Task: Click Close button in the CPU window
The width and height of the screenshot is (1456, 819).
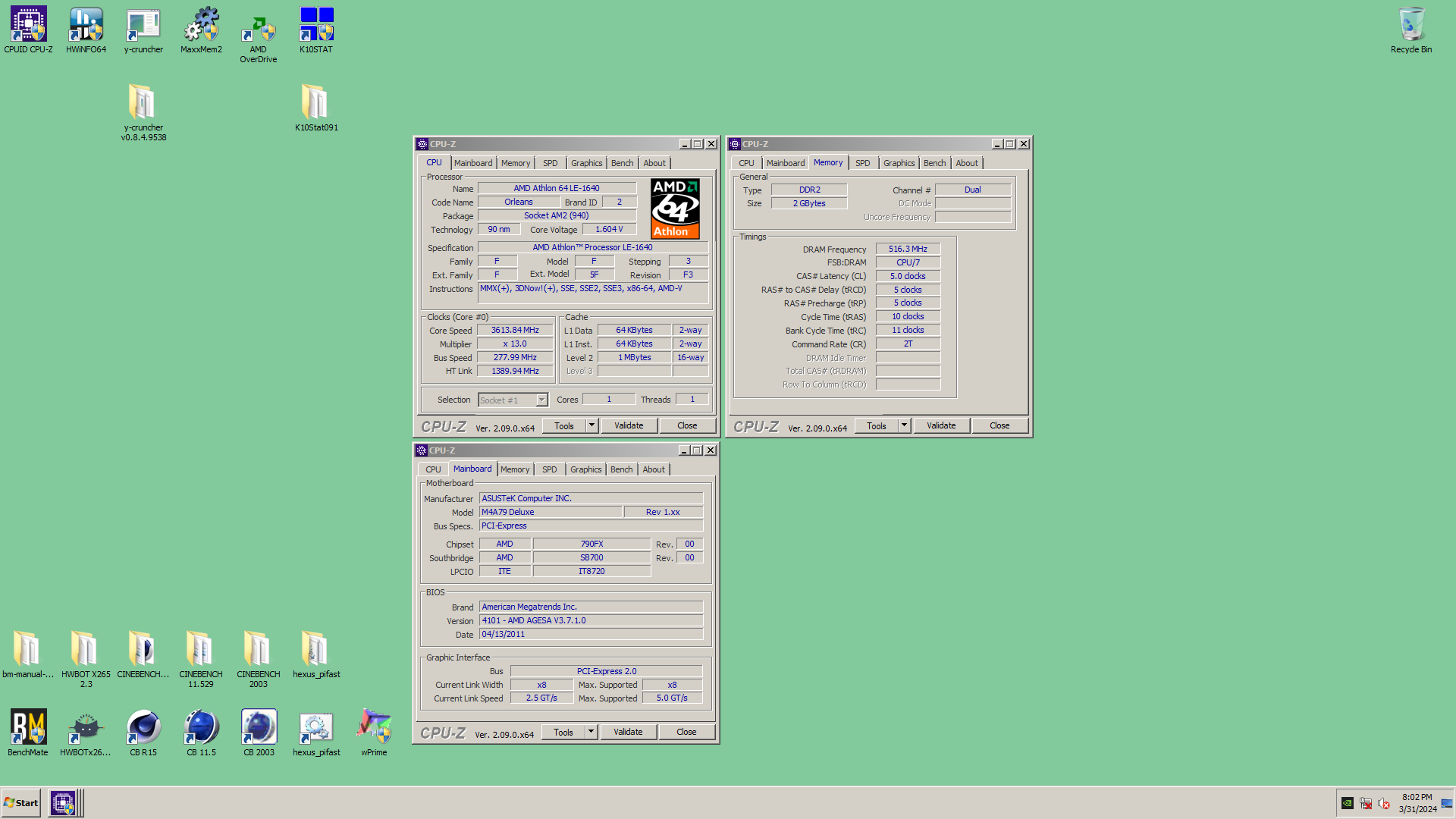Action: tap(687, 425)
